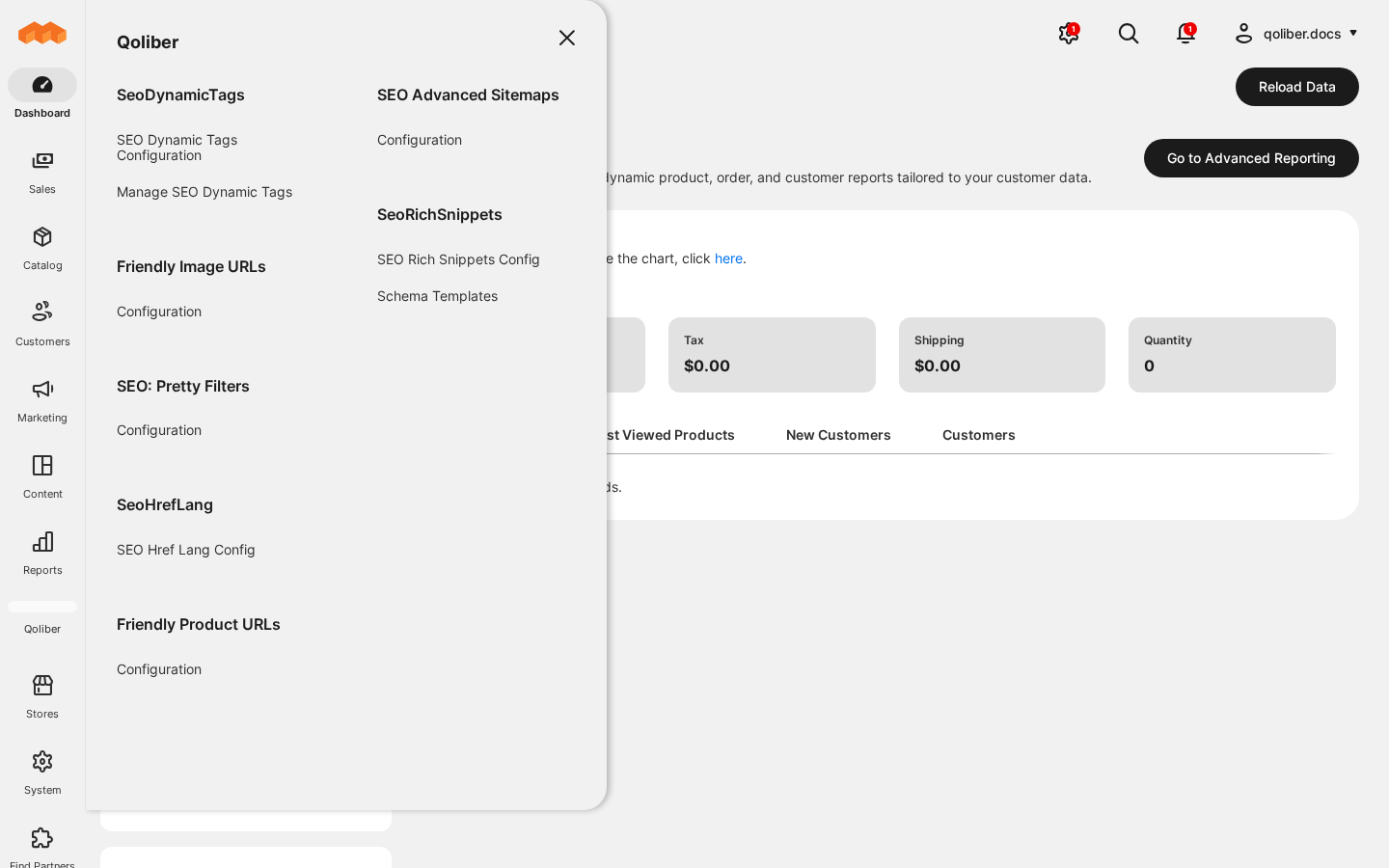Expand the qoliber.docs account dropdown
1389x868 pixels.
[1296, 34]
